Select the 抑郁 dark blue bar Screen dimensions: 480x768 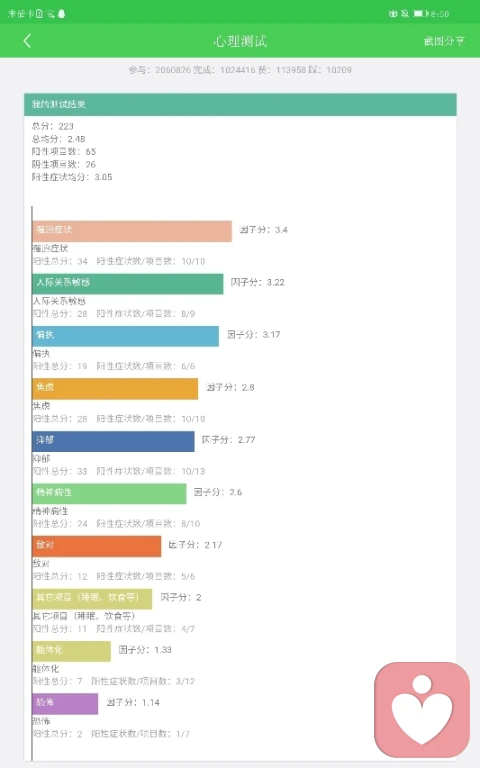[114, 441]
